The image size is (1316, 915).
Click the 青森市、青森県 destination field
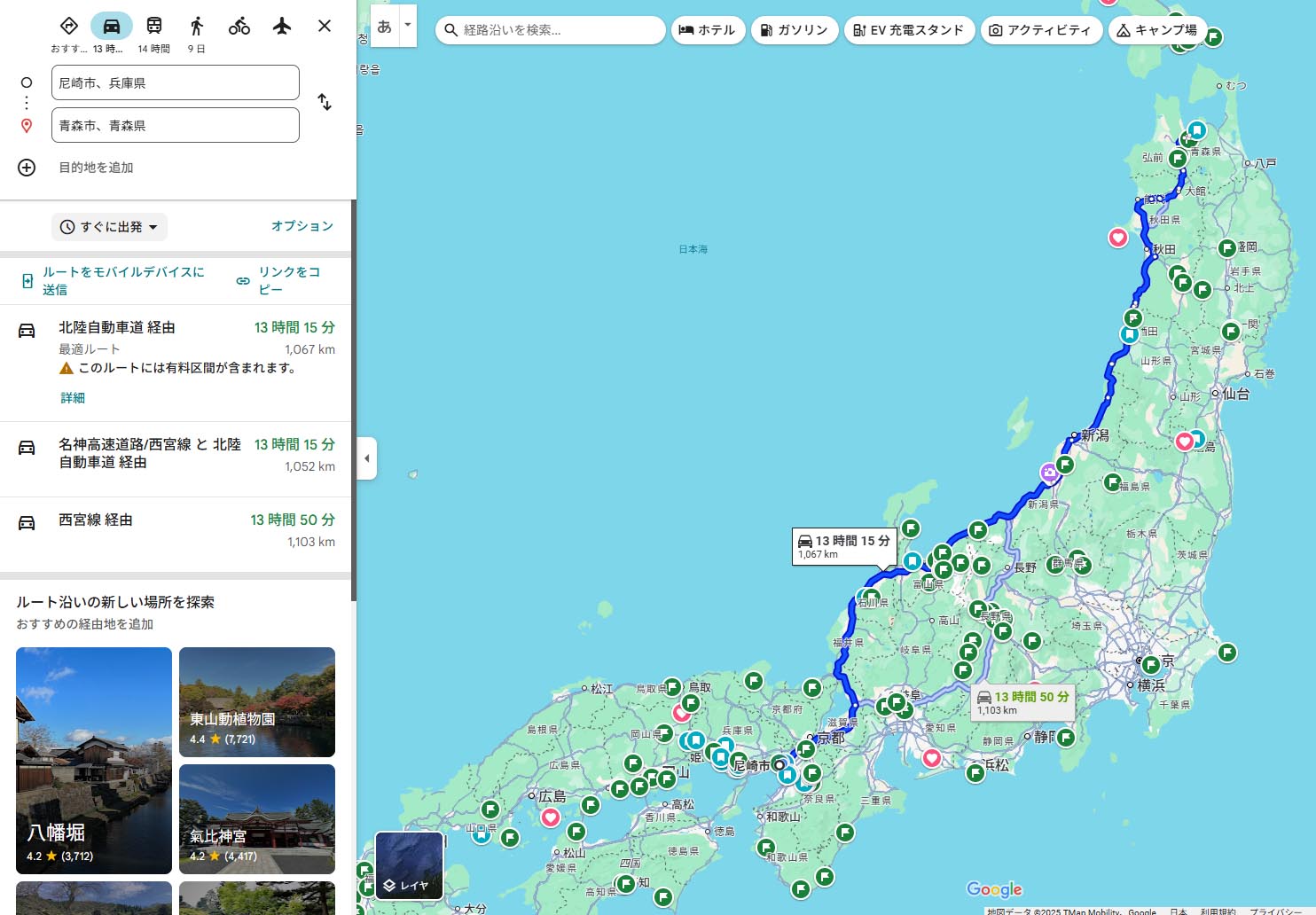point(176,126)
